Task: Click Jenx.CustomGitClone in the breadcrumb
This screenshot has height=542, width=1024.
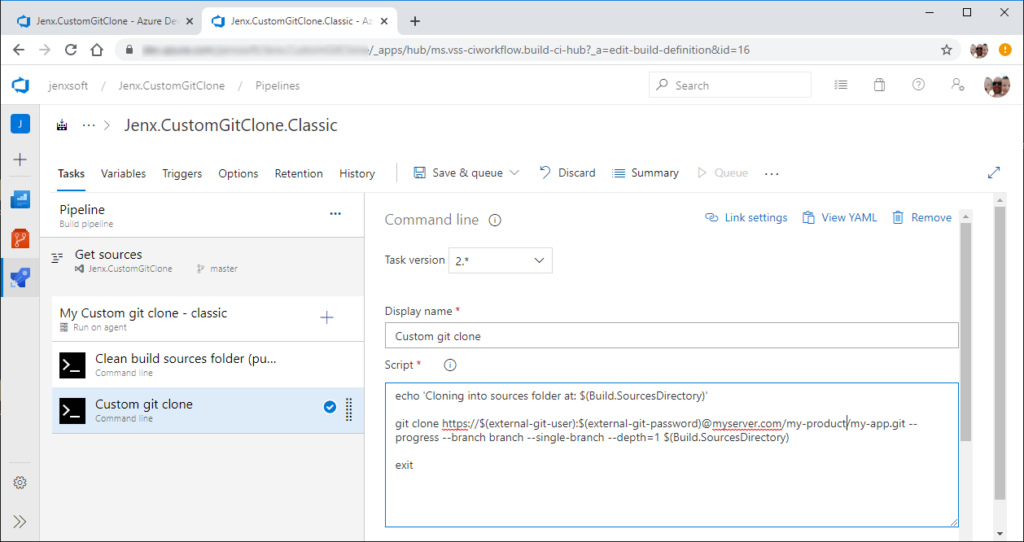Action: tap(172, 86)
